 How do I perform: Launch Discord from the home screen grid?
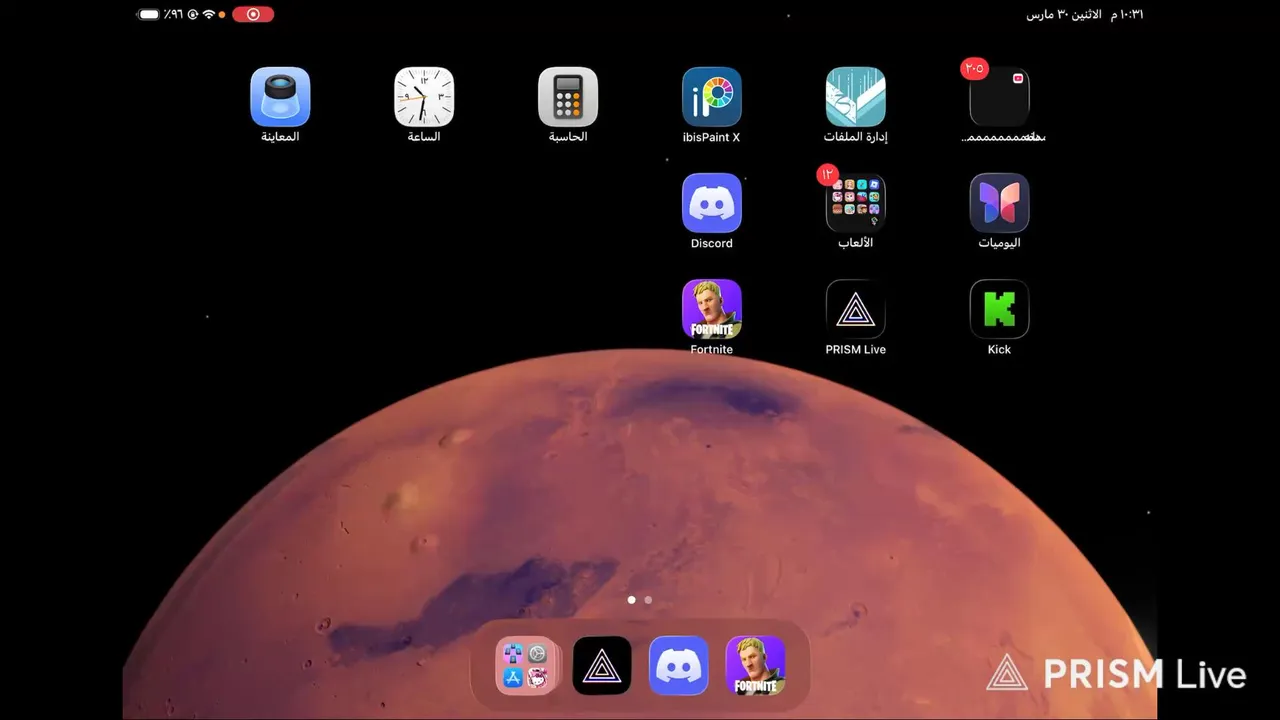[x=712, y=203]
